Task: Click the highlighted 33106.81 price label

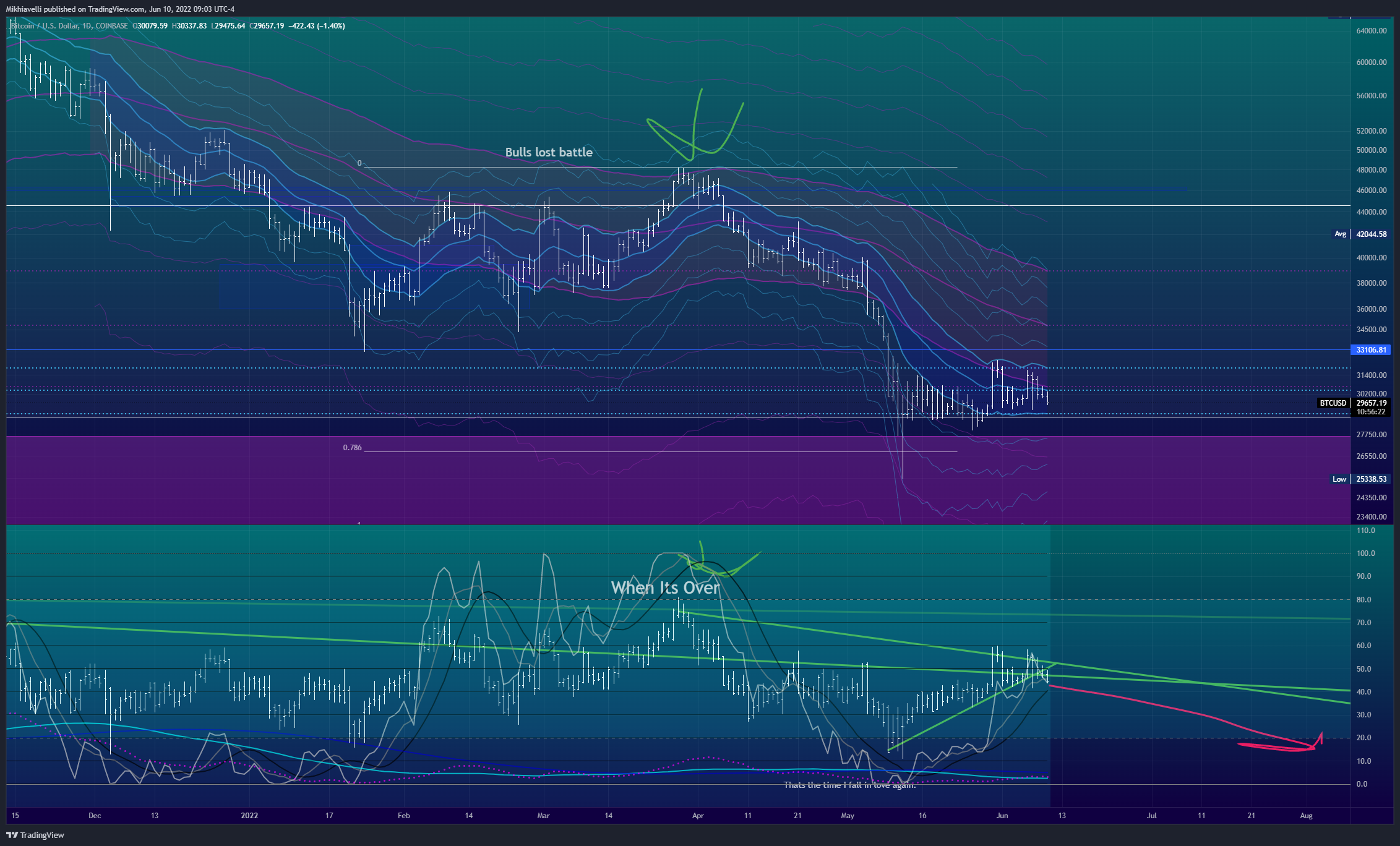Action: point(1371,350)
